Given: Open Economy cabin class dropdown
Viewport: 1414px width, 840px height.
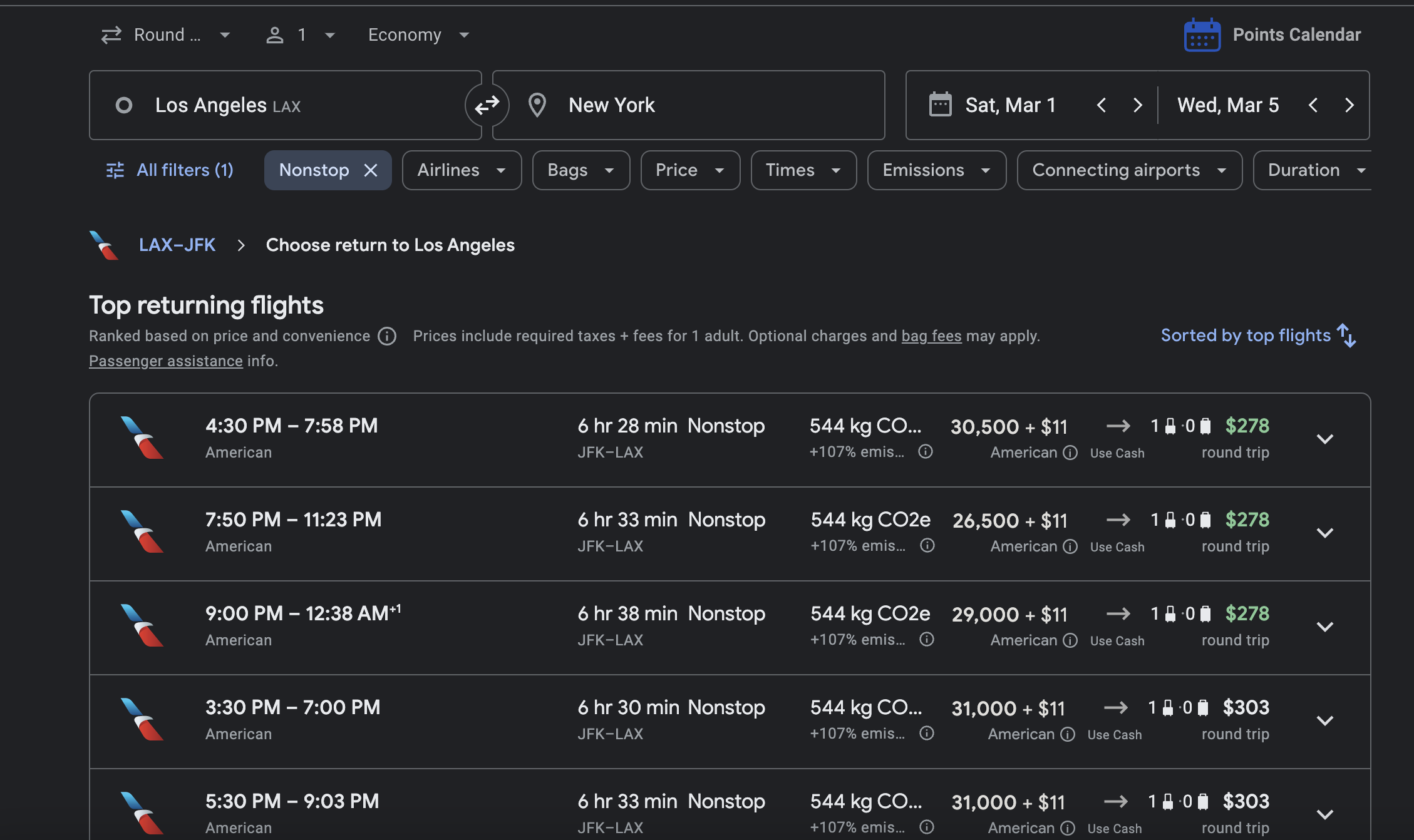Looking at the screenshot, I should pos(418,35).
